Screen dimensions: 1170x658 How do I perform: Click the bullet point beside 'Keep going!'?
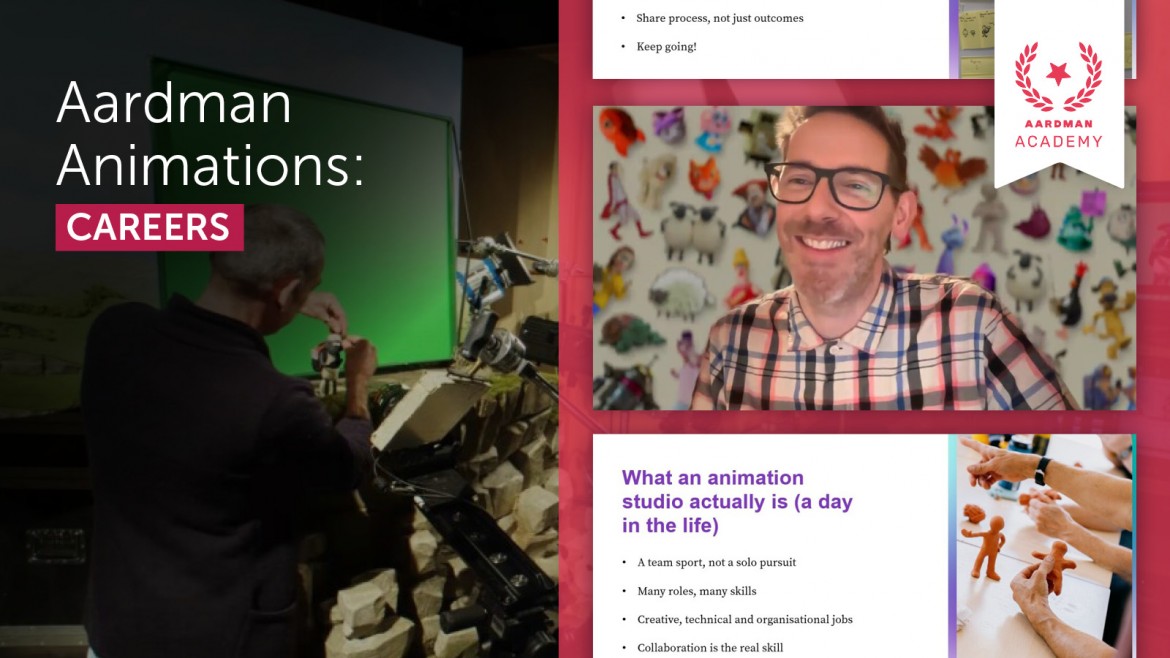point(625,45)
